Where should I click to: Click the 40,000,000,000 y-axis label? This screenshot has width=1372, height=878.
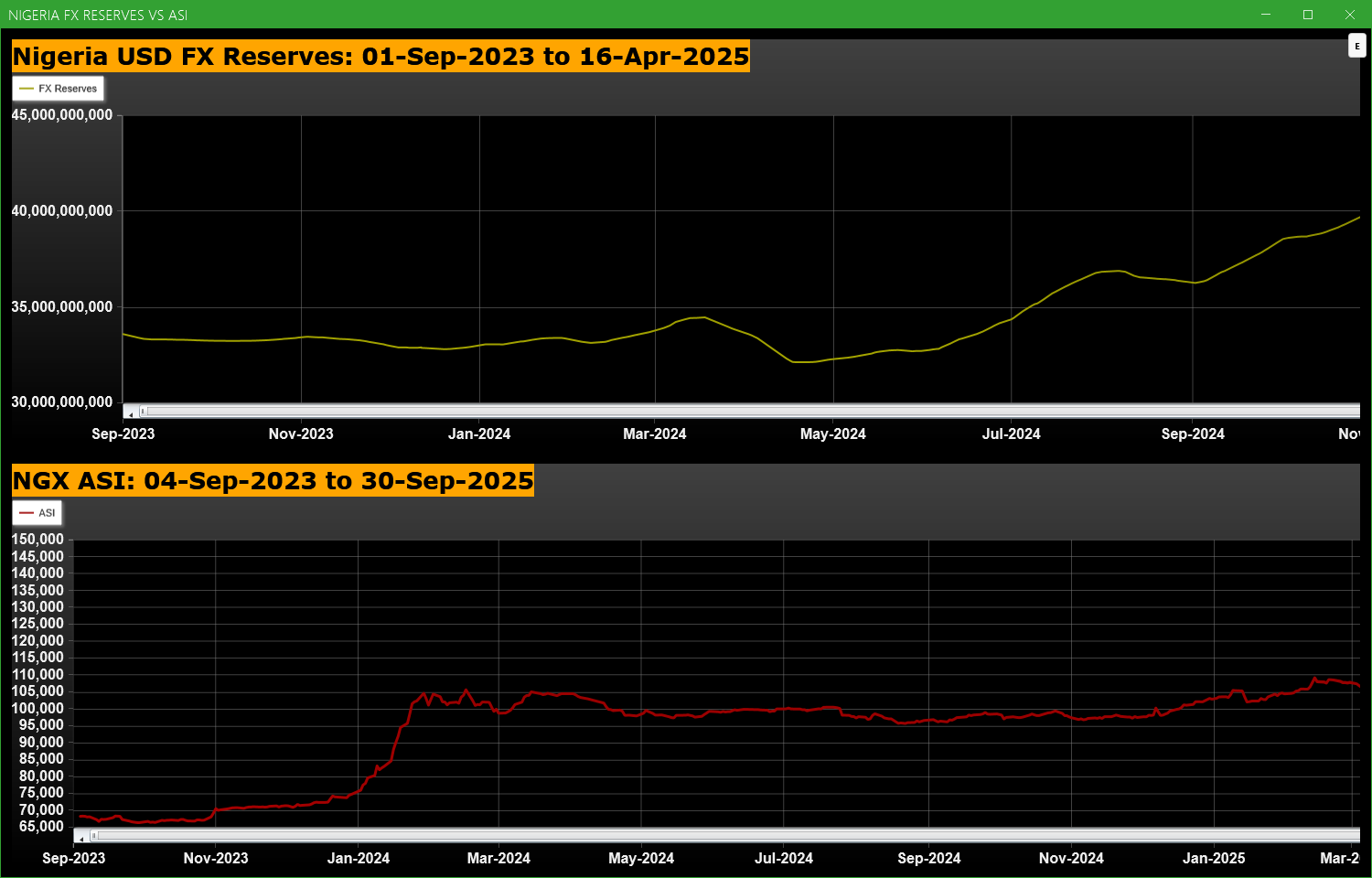[62, 210]
